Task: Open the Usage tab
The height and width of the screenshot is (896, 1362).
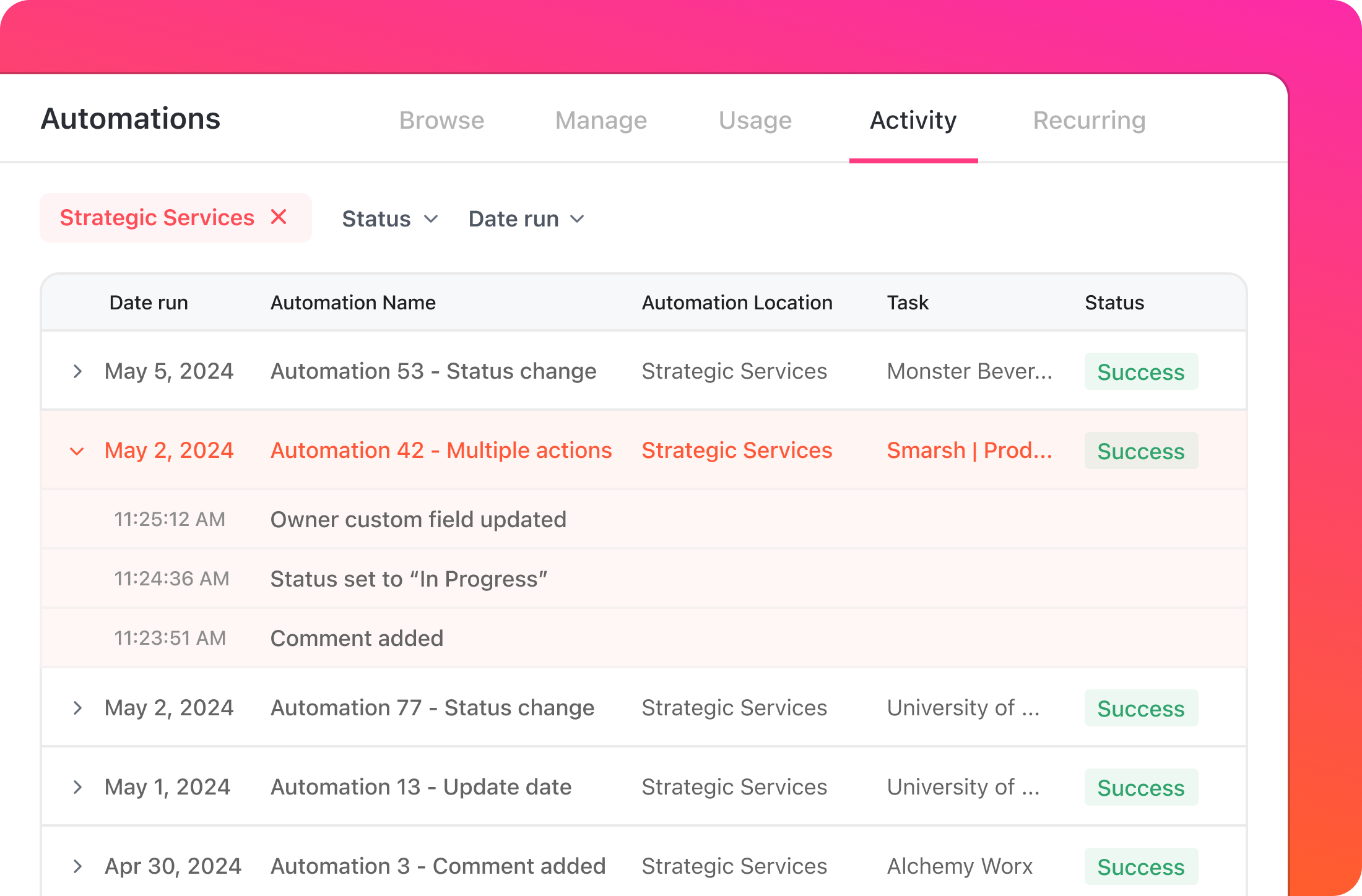Action: tap(755, 119)
